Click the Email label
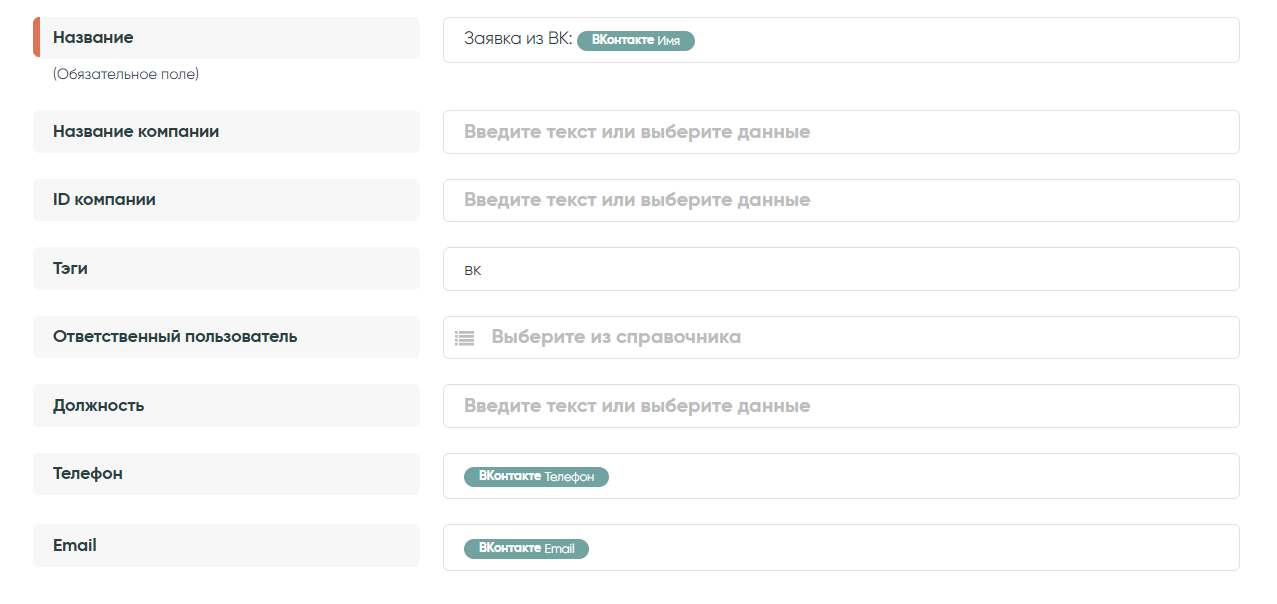Viewport: 1277px width, 604px height. tap(75, 545)
